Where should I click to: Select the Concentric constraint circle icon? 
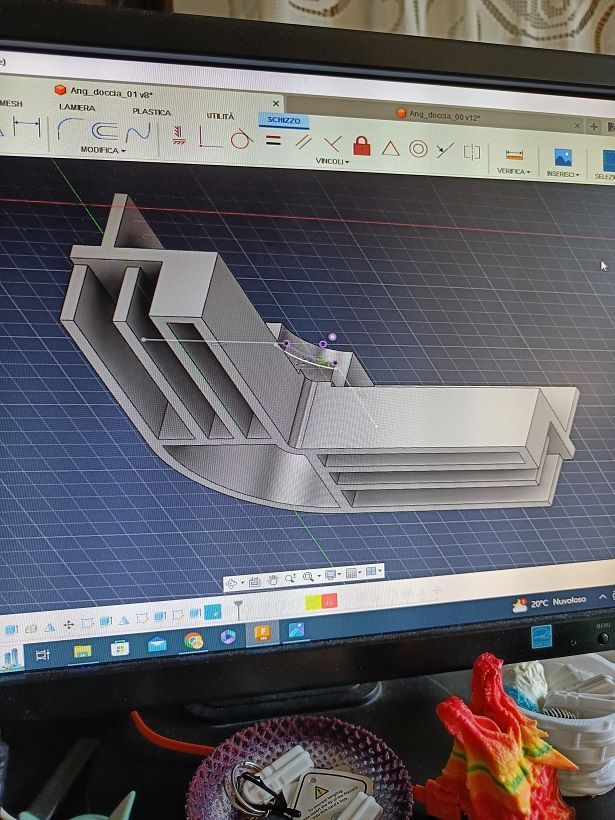(418, 149)
